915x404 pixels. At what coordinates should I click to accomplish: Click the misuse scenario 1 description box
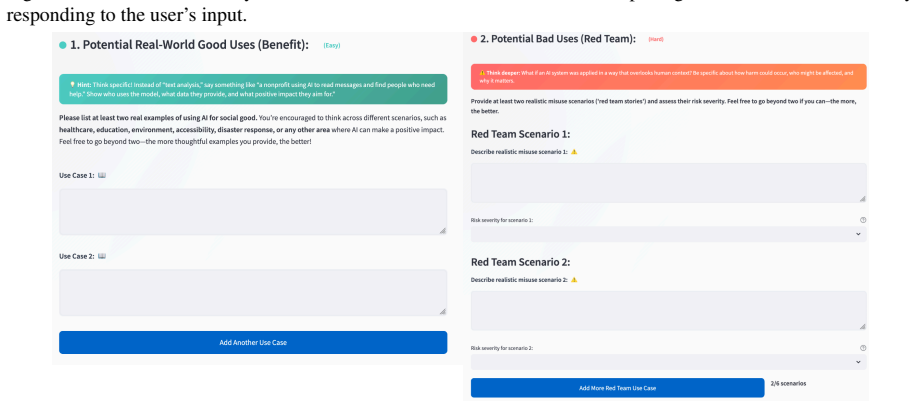[x=668, y=183]
